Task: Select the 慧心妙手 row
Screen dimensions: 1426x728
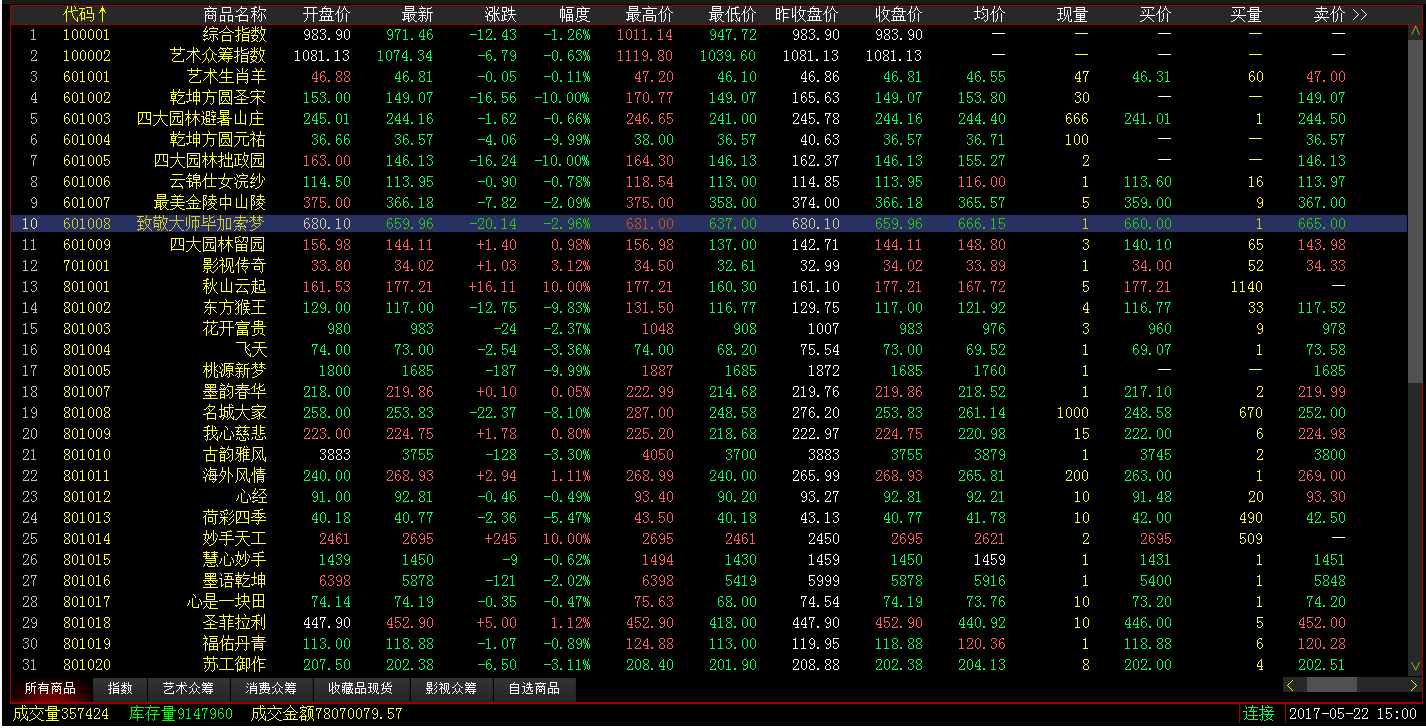Action: pyautogui.click(x=709, y=560)
